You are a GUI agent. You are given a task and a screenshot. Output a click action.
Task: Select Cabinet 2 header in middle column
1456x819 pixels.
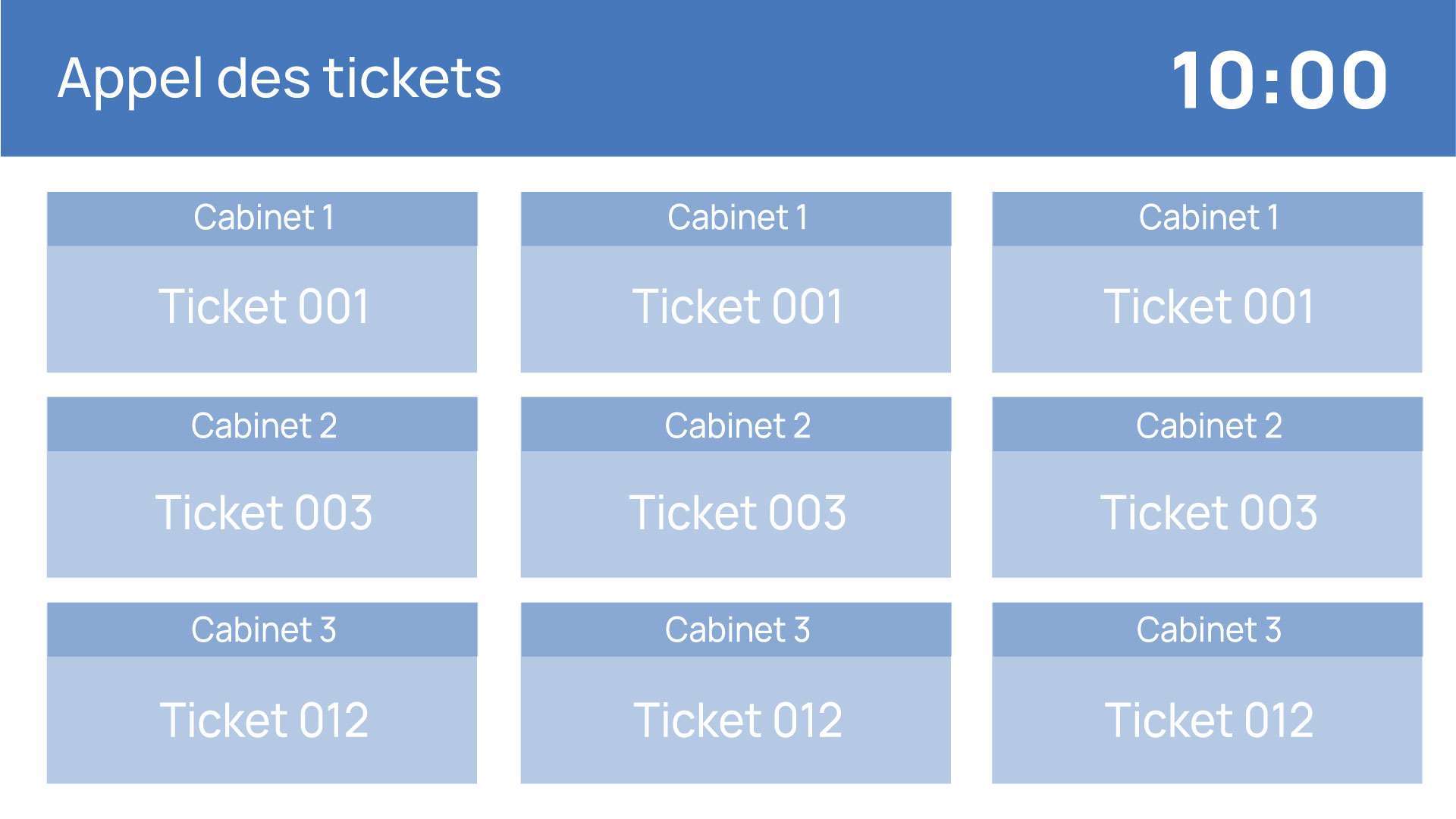tap(736, 425)
